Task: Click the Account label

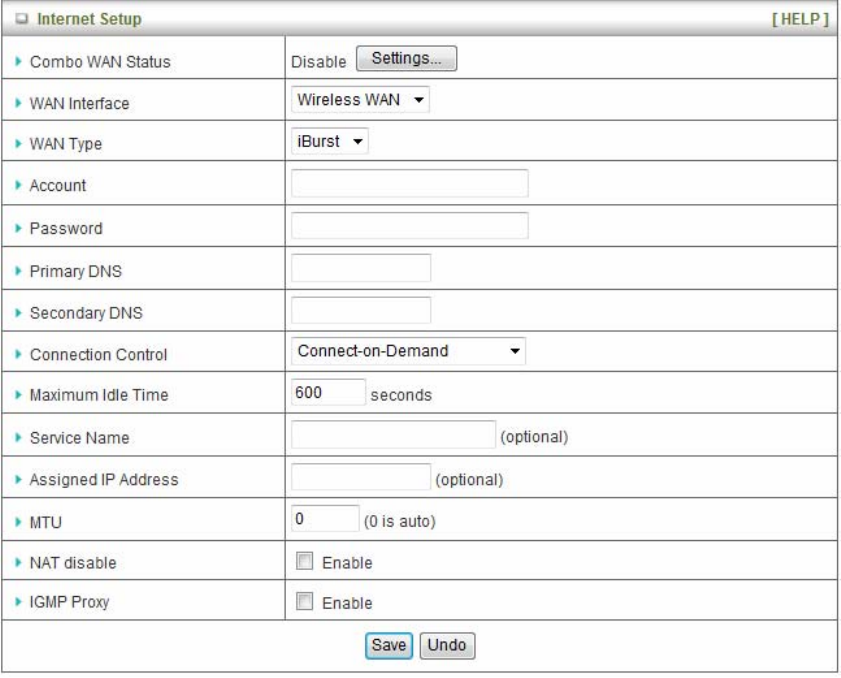Action: [58, 186]
